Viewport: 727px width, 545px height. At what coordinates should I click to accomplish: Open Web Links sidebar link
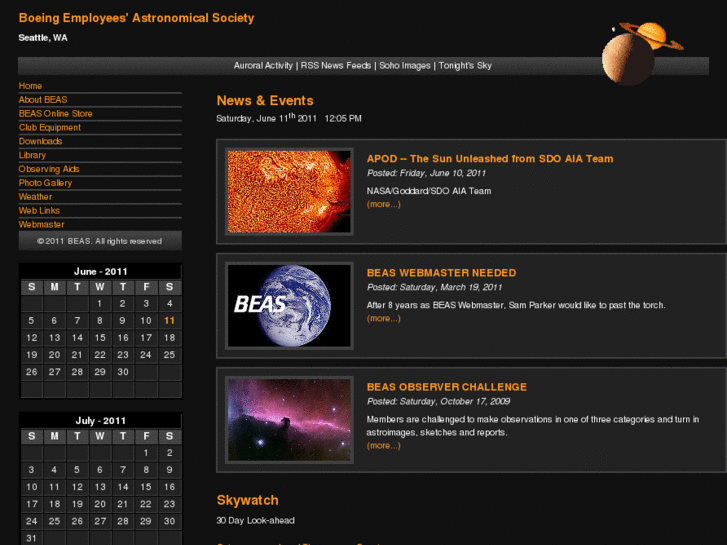click(x=39, y=211)
